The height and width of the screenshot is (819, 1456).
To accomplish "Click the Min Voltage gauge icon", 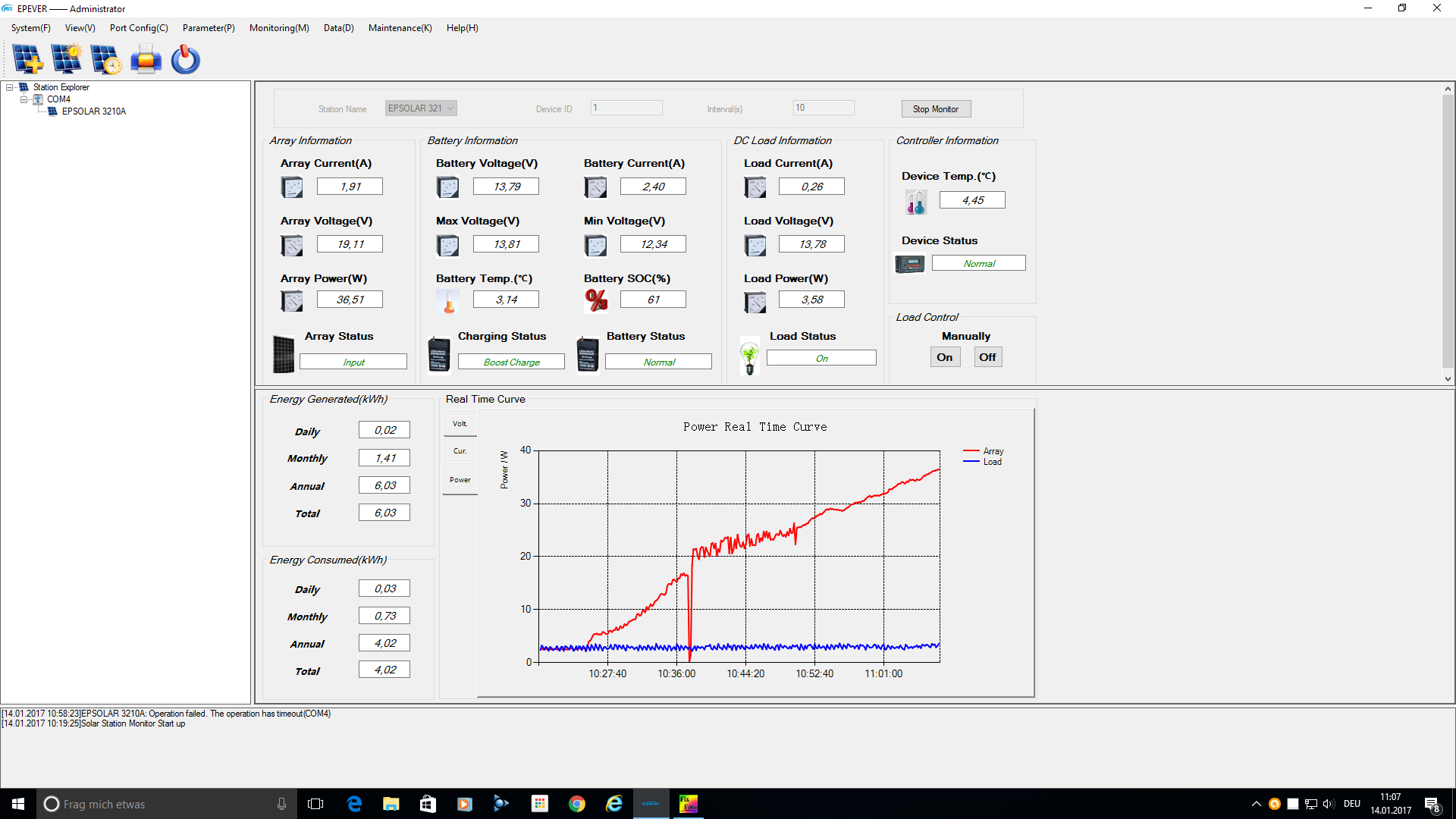I will (596, 244).
